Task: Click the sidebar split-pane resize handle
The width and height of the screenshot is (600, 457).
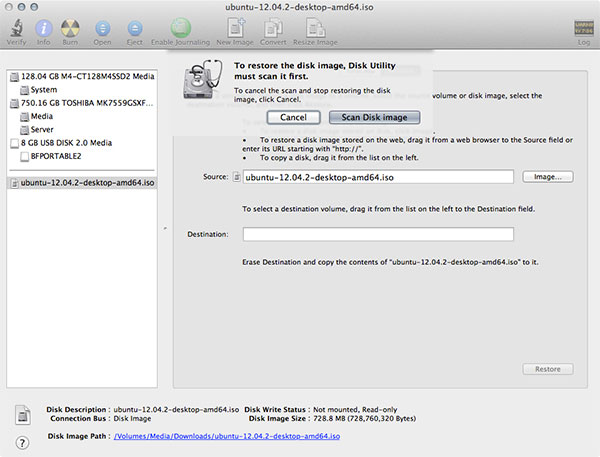Action: [x=165, y=228]
